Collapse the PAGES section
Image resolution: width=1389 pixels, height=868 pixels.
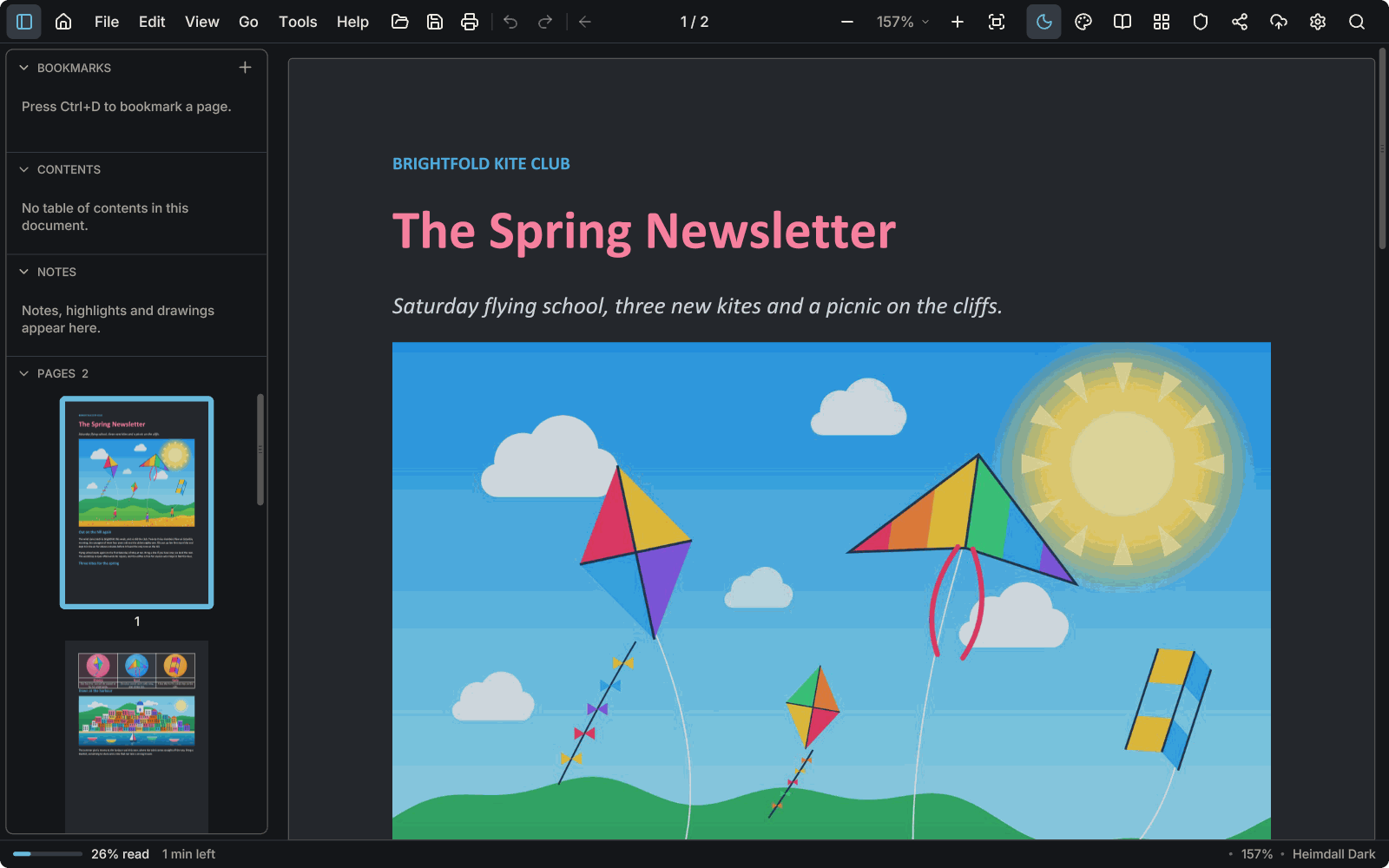(24, 373)
